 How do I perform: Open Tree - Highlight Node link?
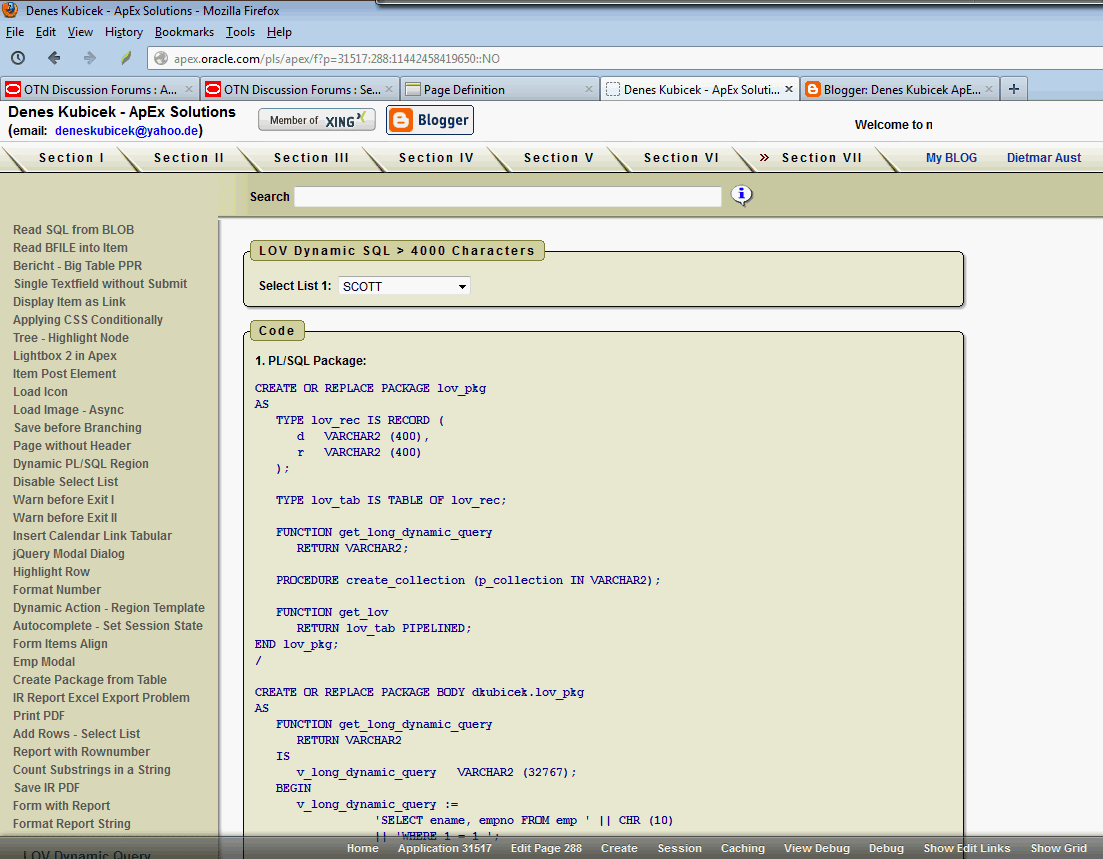[x=71, y=338]
